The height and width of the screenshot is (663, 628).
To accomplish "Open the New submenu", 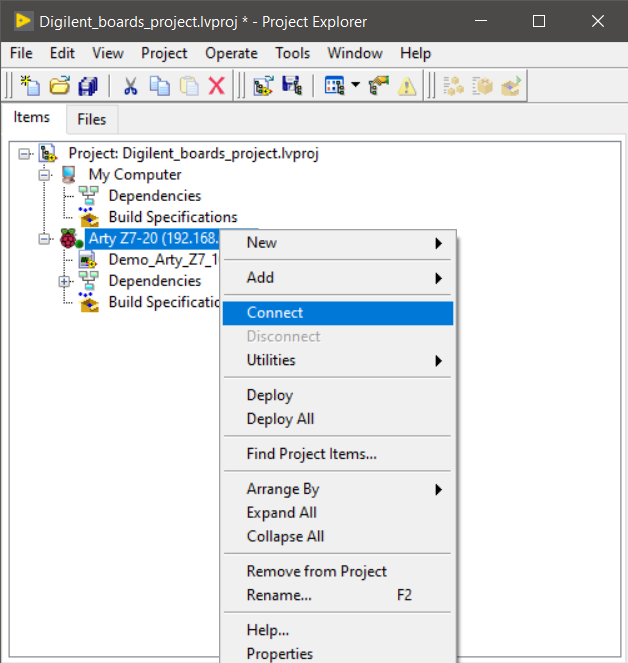I will pyautogui.click(x=337, y=243).
